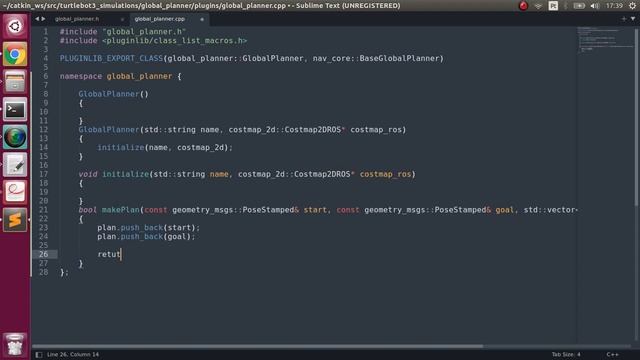Click Line 26, Column 14 status text
640x360 pixels.
coord(73,354)
